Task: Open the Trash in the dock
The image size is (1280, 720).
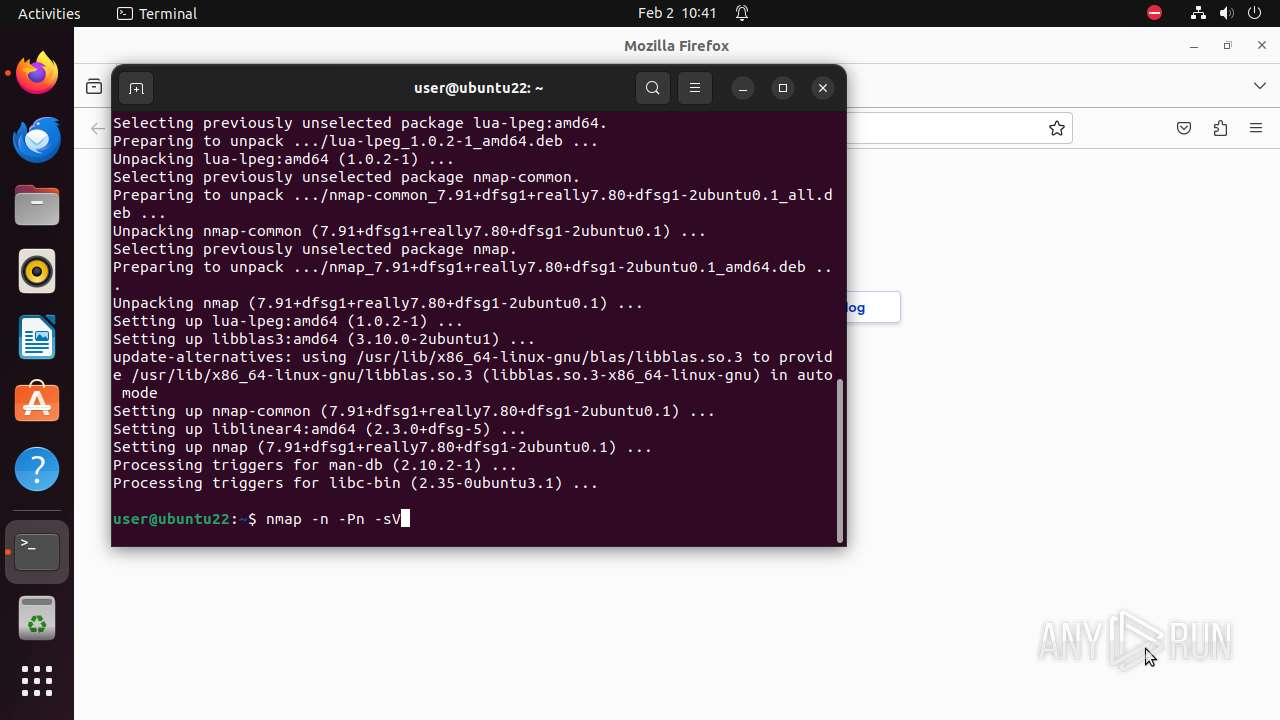Action: pyautogui.click(x=37, y=618)
